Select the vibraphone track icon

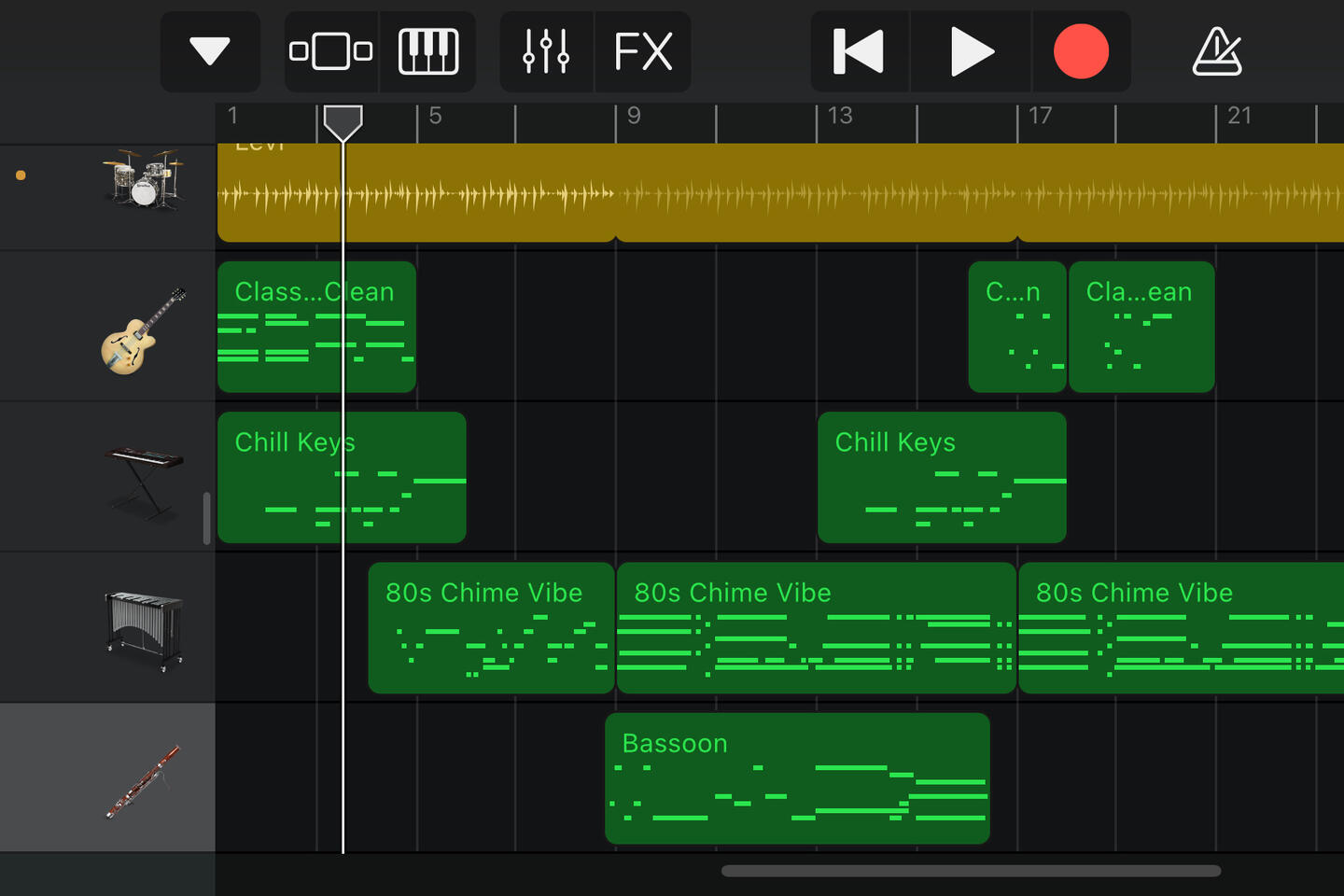pyautogui.click(x=143, y=630)
